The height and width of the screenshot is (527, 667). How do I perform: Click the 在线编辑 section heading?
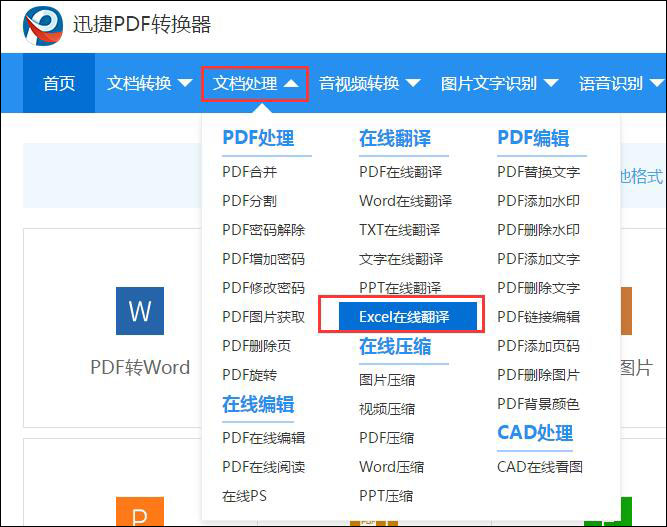point(258,404)
